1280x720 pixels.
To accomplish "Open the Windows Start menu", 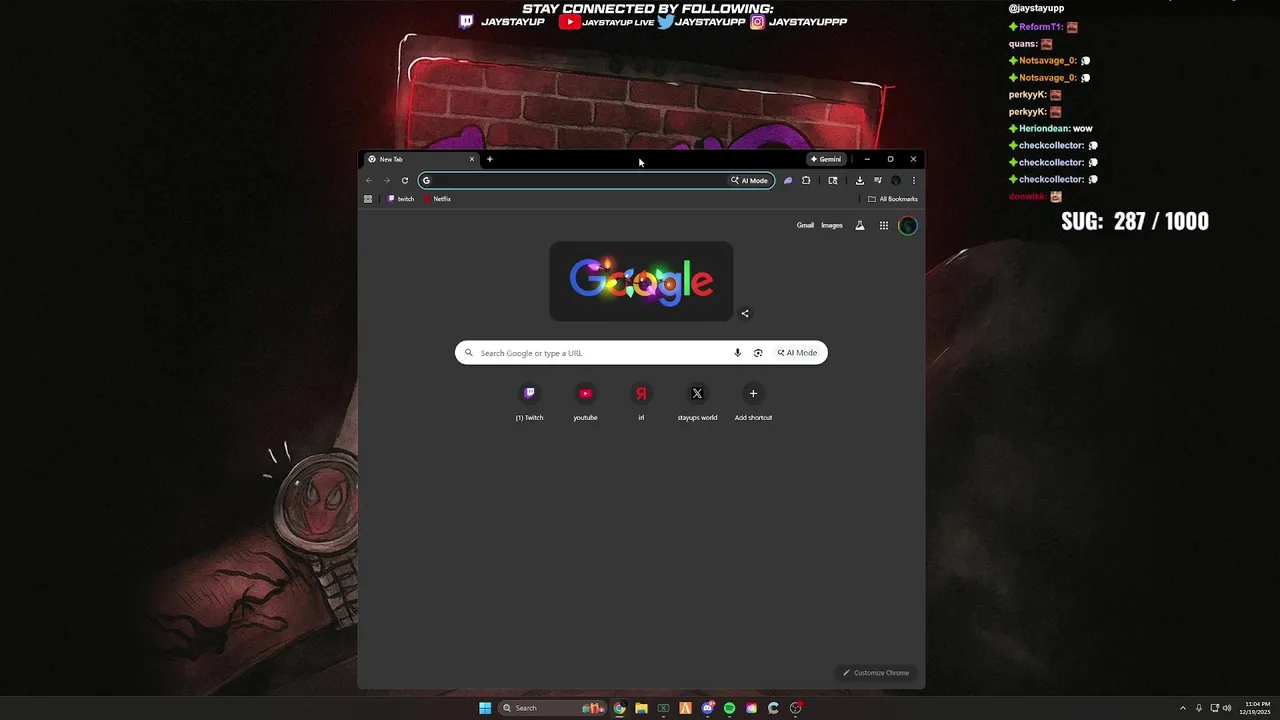I will (x=485, y=708).
